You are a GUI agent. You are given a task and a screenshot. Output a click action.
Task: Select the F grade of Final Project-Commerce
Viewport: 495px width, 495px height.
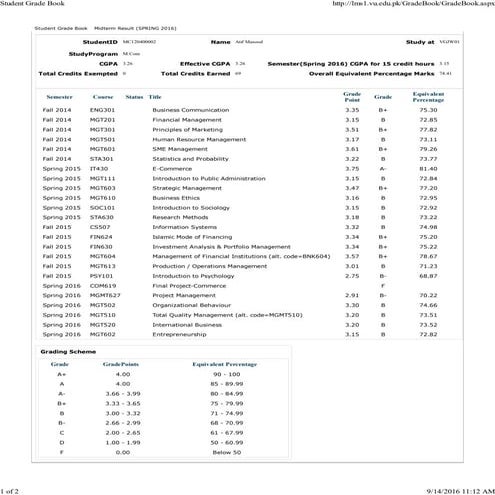pyautogui.click(x=383, y=286)
